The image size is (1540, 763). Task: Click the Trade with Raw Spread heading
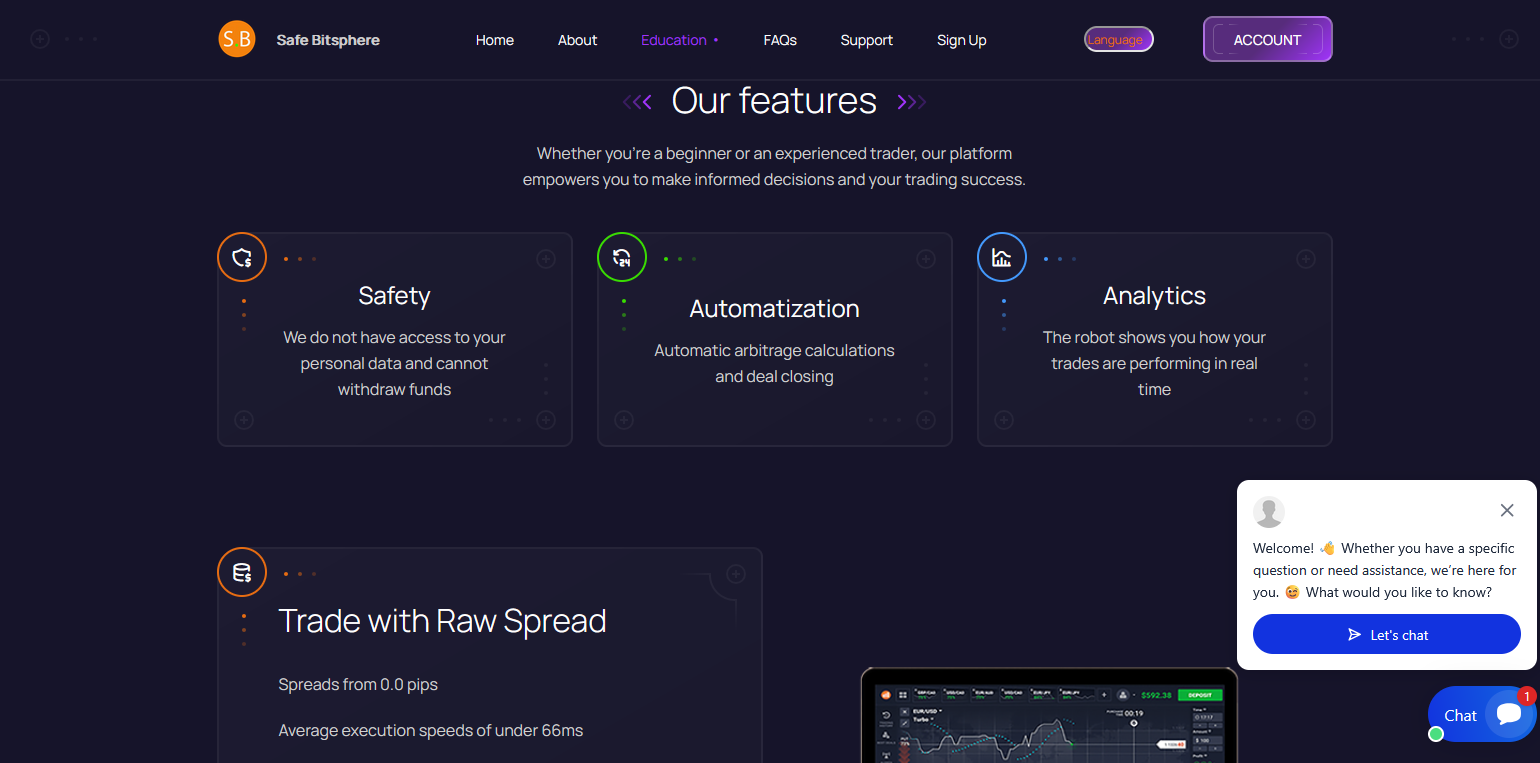coord(443,621)
